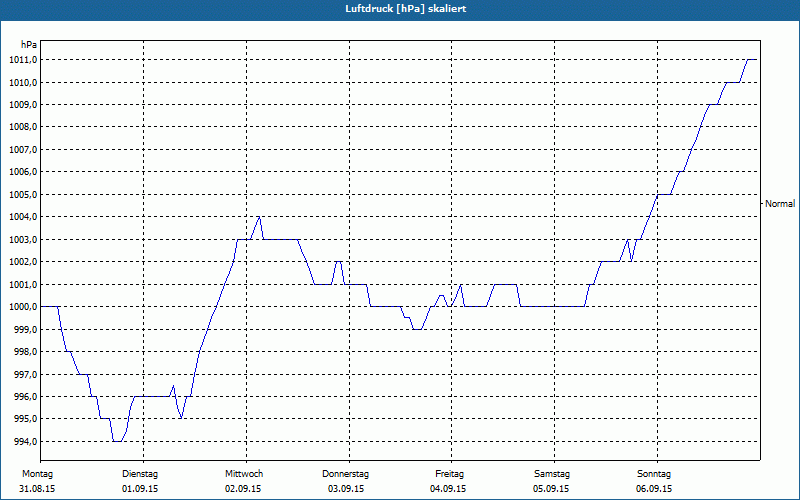Click the date 01.09.15

coord(140,489)
